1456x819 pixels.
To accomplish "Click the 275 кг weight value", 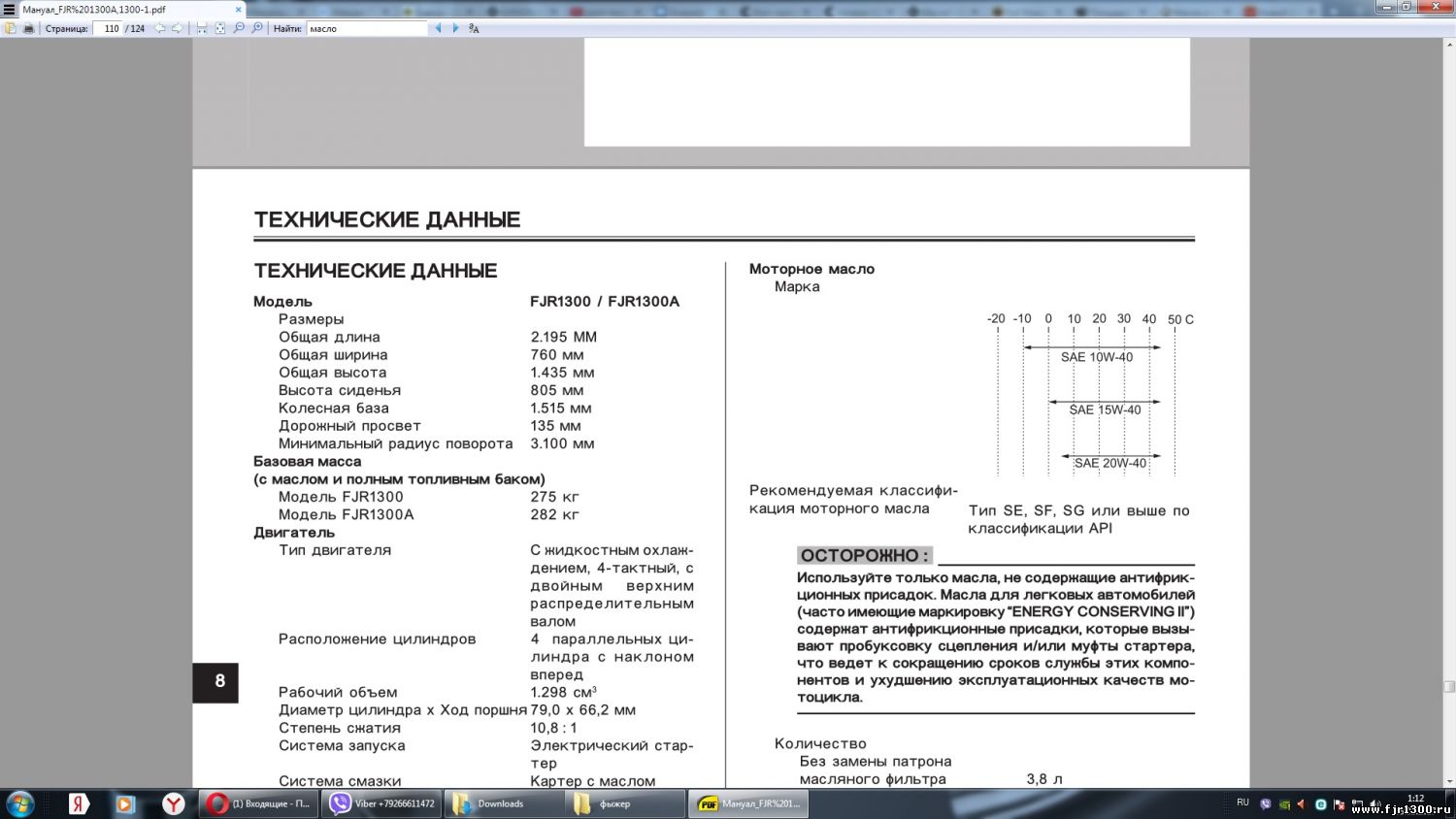I will (554, 497).
